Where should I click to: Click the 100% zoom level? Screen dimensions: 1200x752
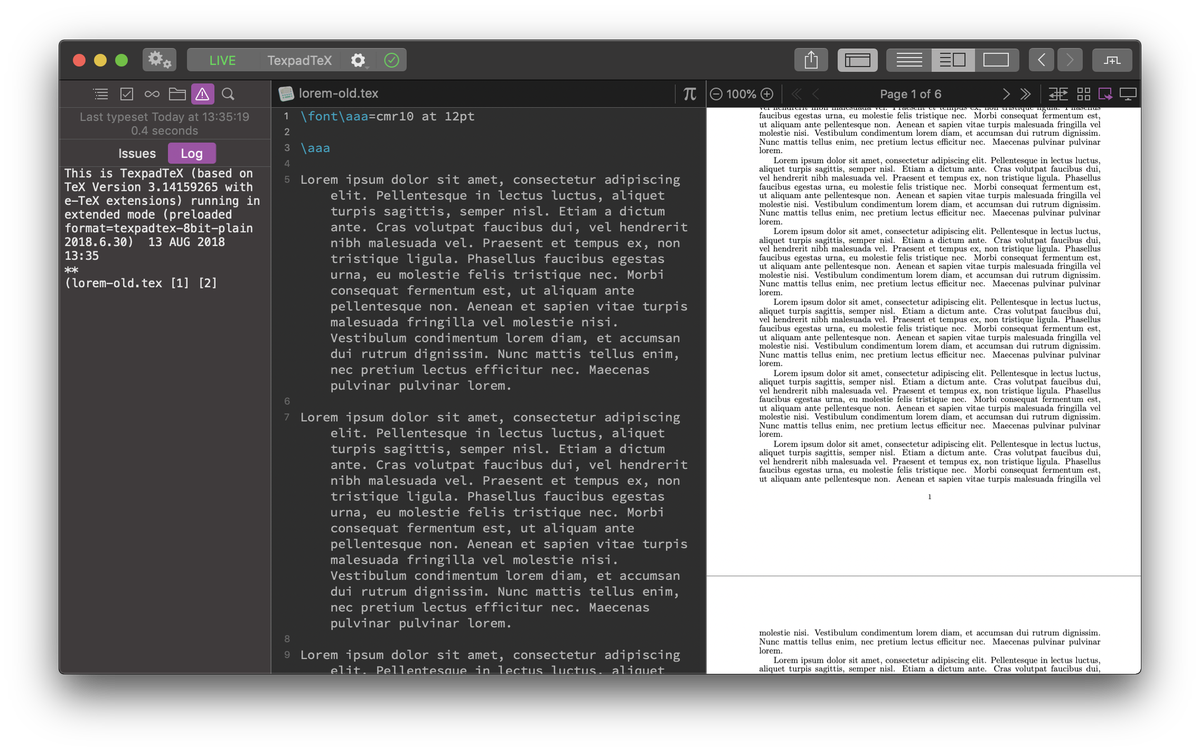pyautogui.click(x=741, y=94)
